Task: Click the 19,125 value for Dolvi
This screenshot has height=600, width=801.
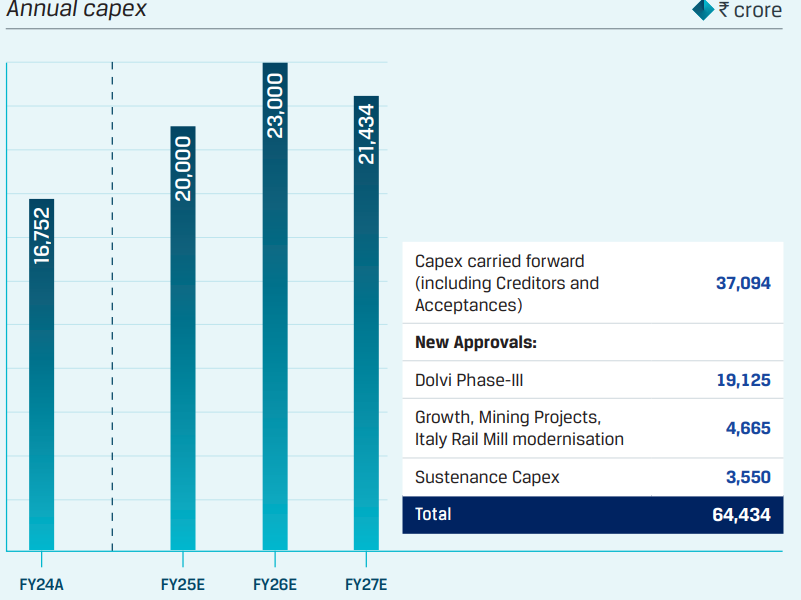Action: [743, 380]
